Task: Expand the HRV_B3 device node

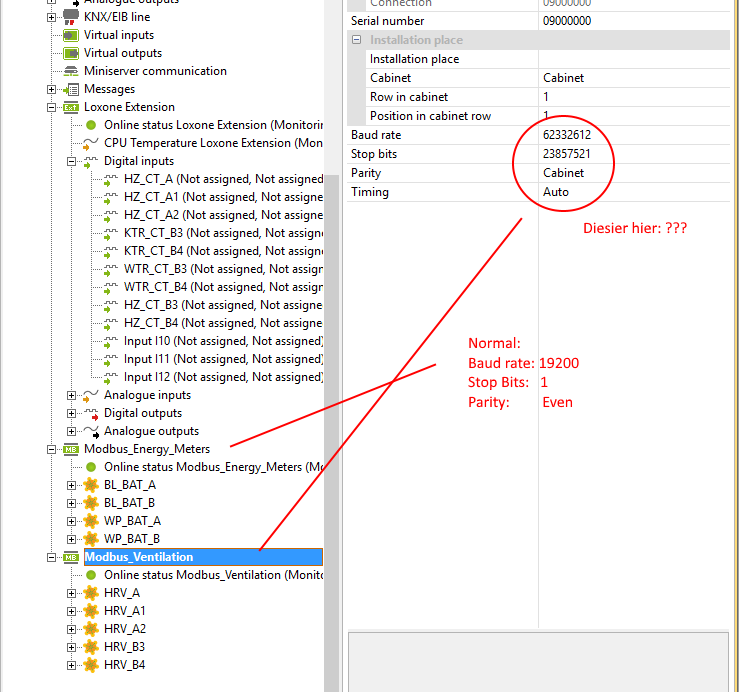Action: [71, 647]
